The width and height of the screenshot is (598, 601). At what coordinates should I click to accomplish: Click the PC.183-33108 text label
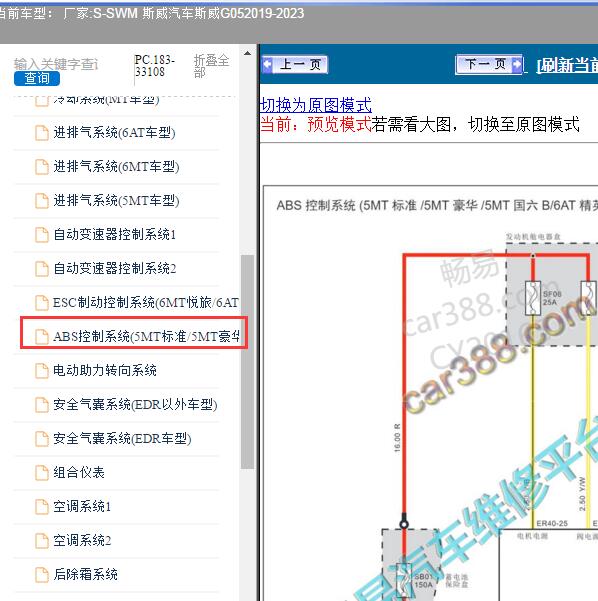155,66
